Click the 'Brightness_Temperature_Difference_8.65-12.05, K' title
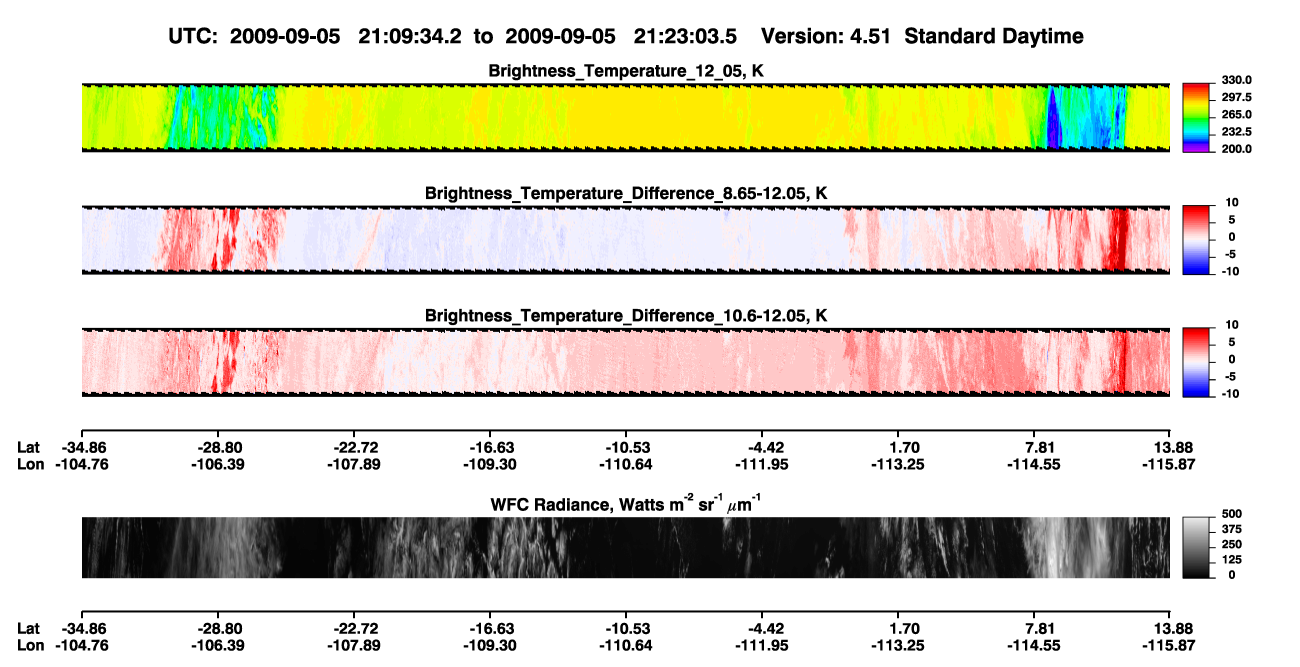 click(x=626, y=193)
